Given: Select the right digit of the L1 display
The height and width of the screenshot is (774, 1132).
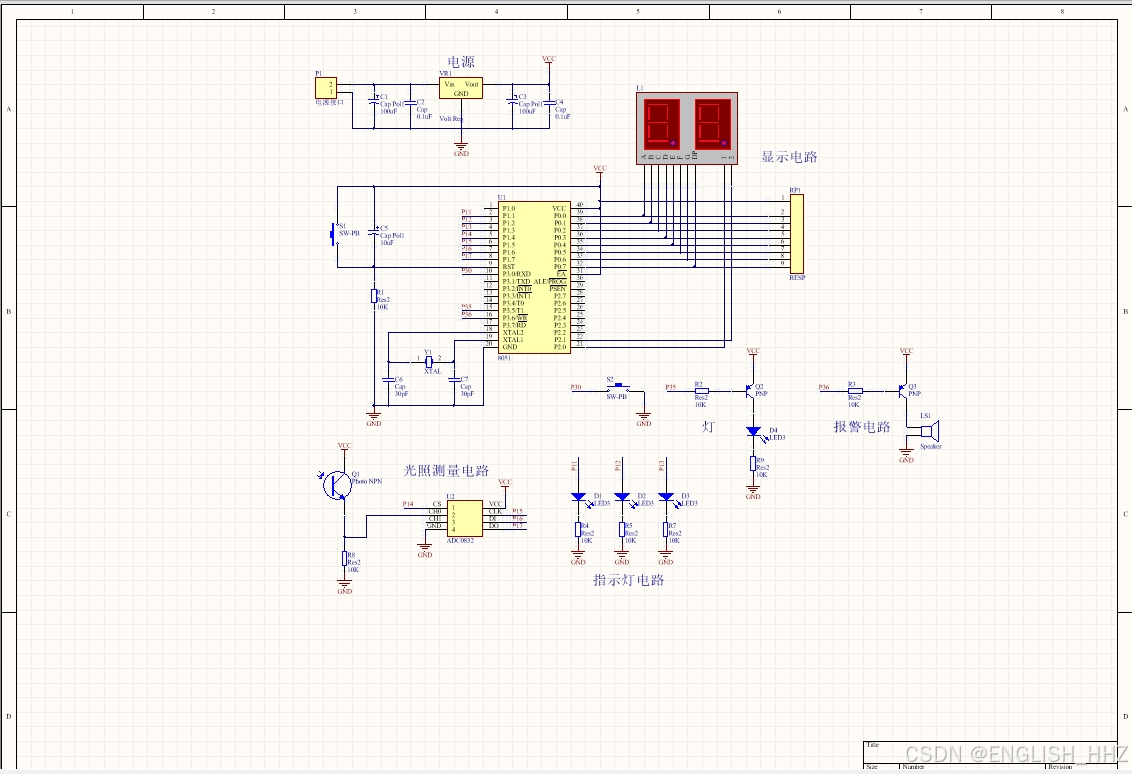Looking at the screenshot, I should coord(712,124).
